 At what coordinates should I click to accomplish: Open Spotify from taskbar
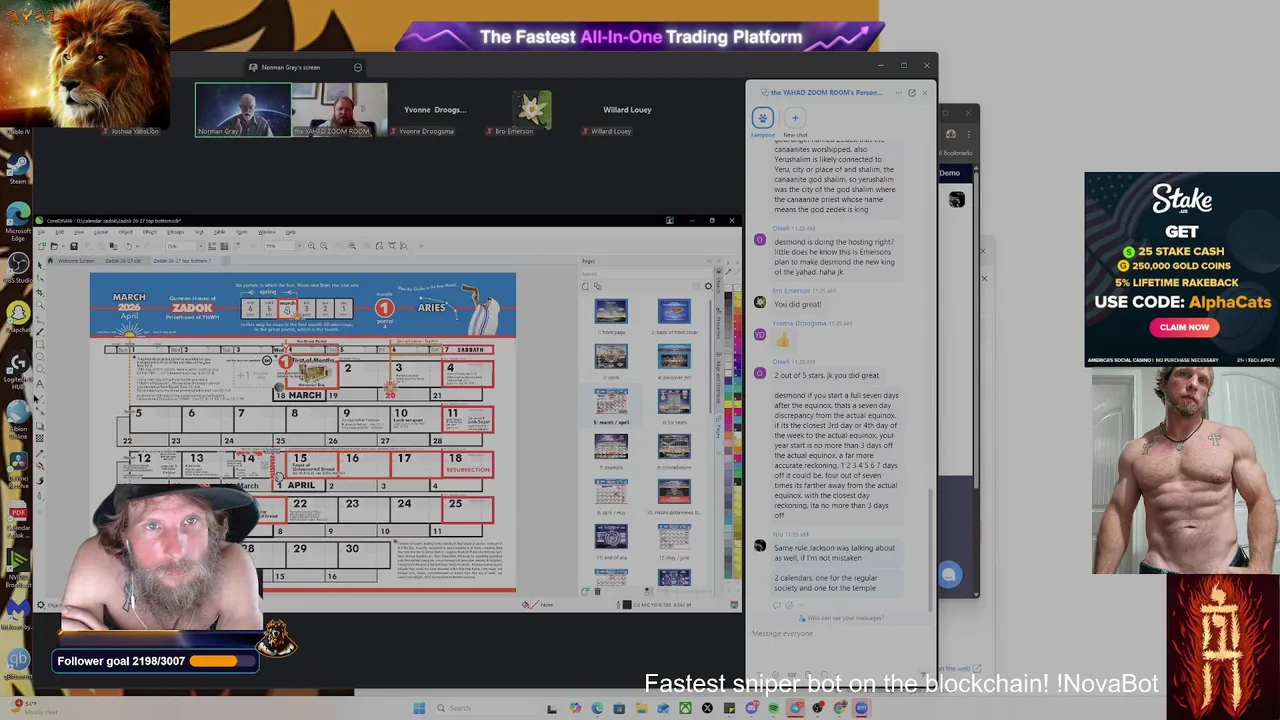pos(773,709)
